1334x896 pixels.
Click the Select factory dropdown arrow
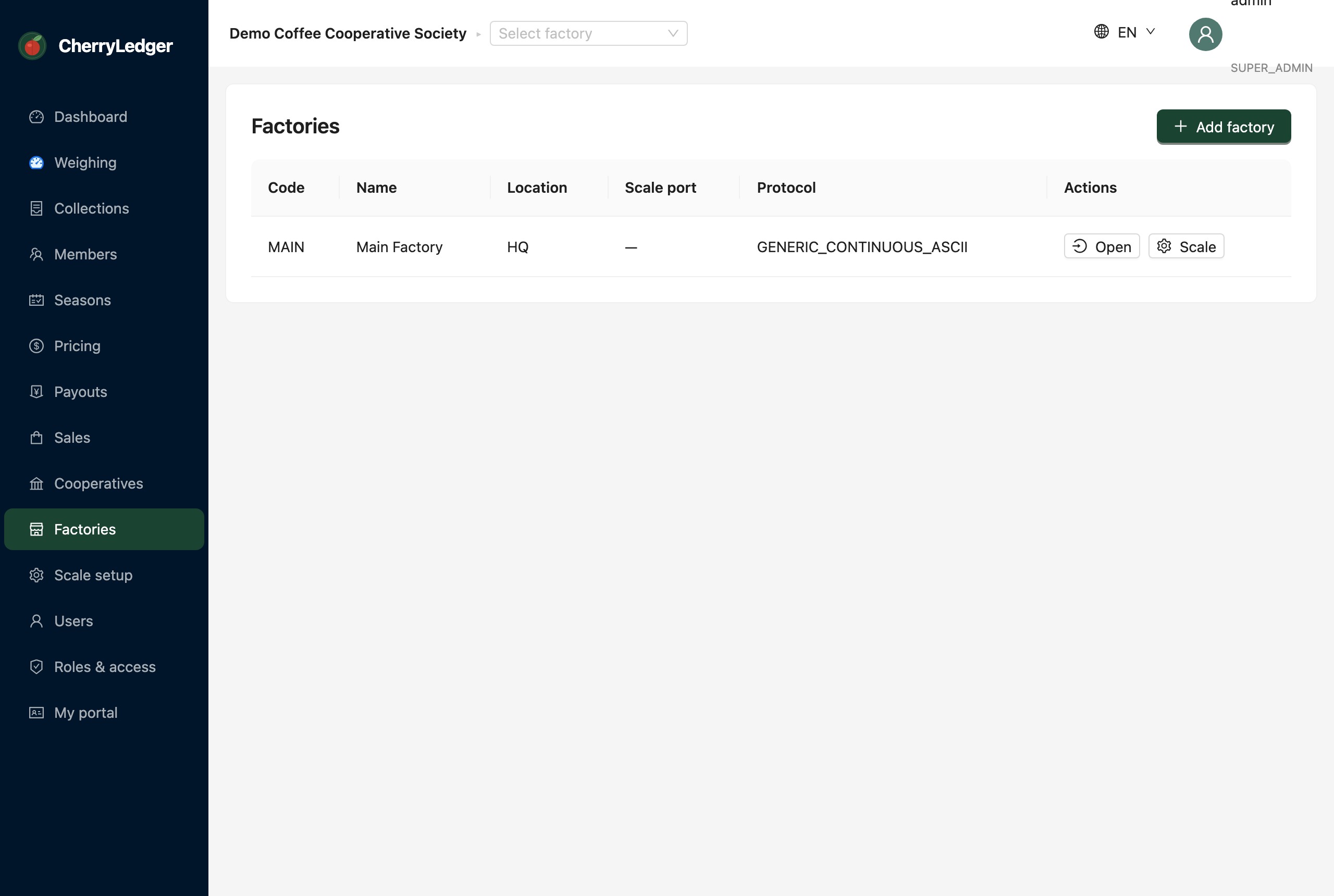pos(673,33)
